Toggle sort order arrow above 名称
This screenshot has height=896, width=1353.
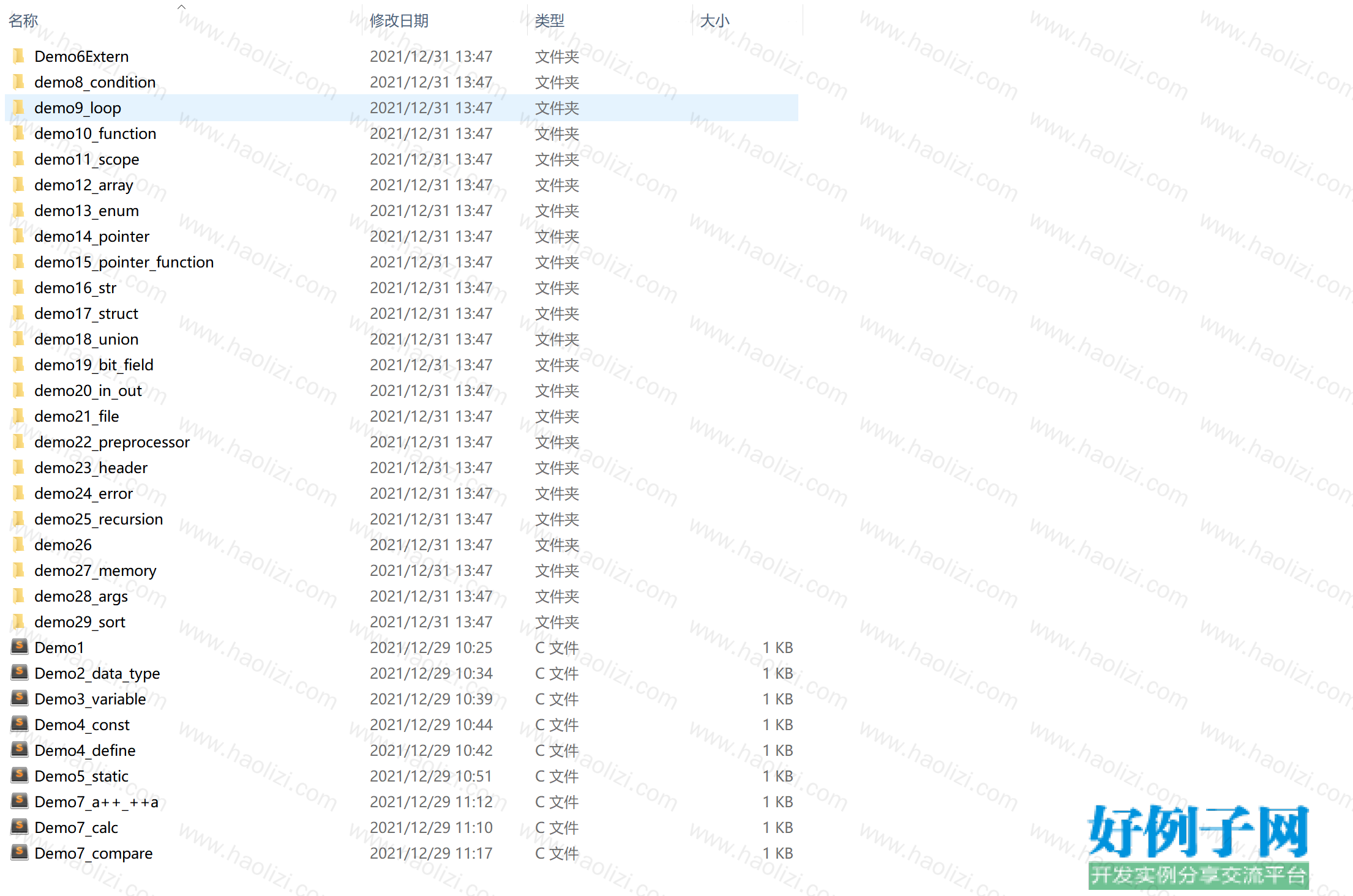(181, 7)
